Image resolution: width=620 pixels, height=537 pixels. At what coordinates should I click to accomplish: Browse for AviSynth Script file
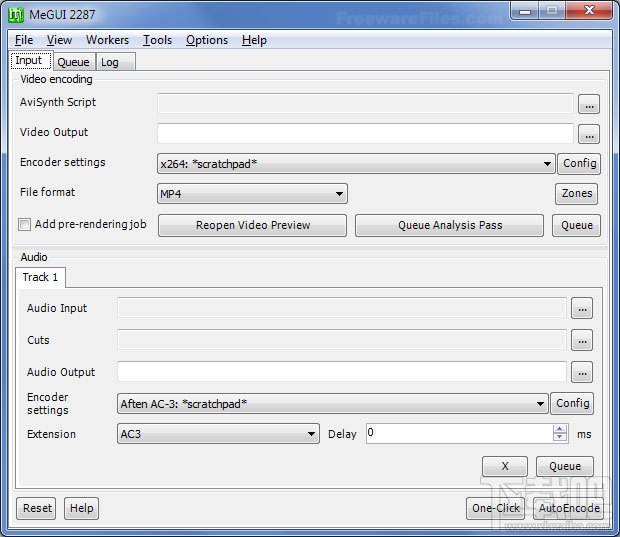point(589,104)
